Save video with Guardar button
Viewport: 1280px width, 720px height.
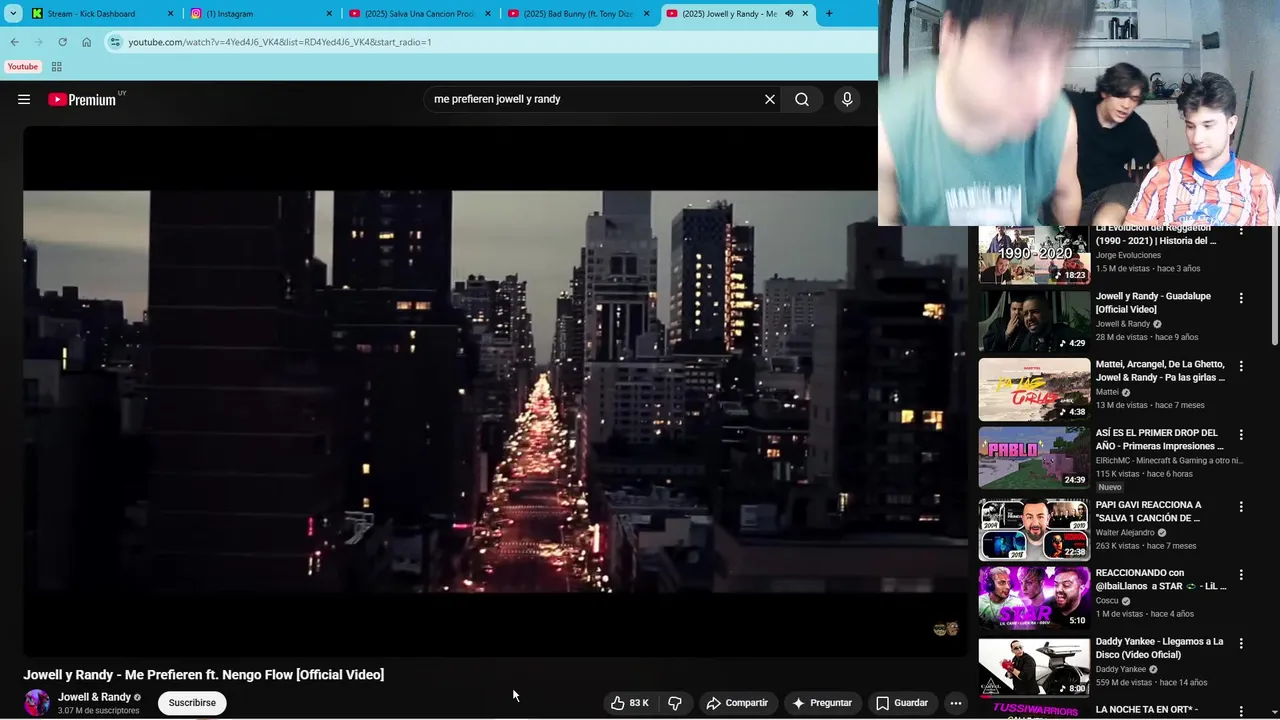pos(902,703)
